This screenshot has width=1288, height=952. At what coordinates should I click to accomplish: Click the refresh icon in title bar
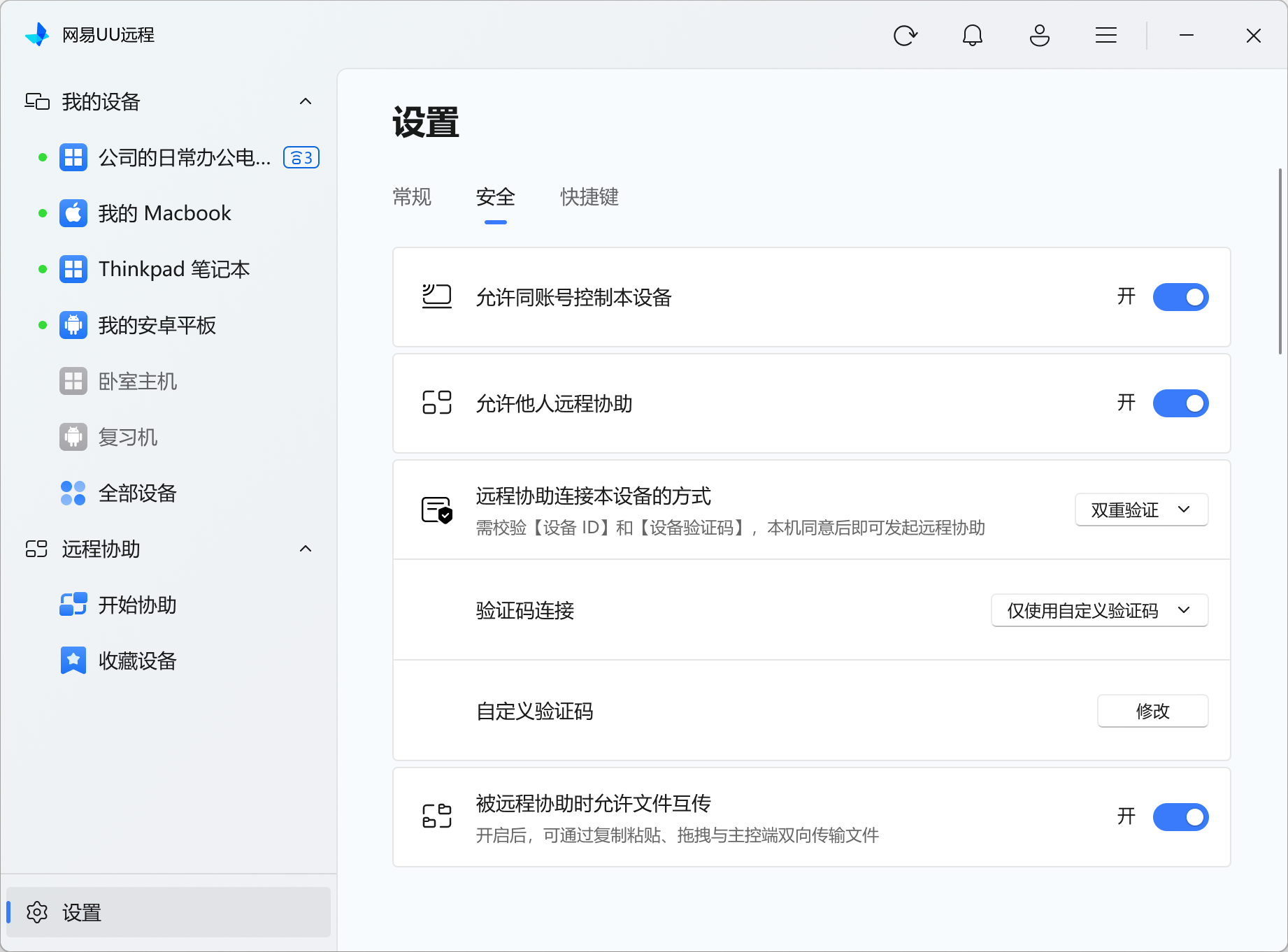coord(905,35)
